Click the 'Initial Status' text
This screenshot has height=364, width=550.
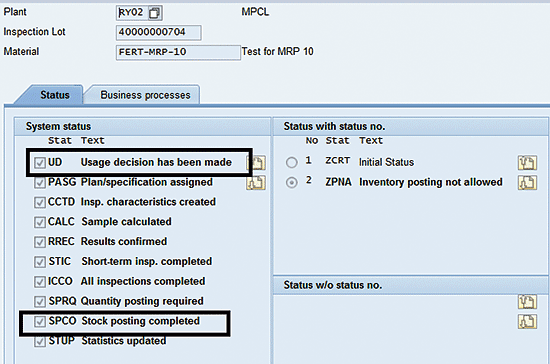click(386, 162)
